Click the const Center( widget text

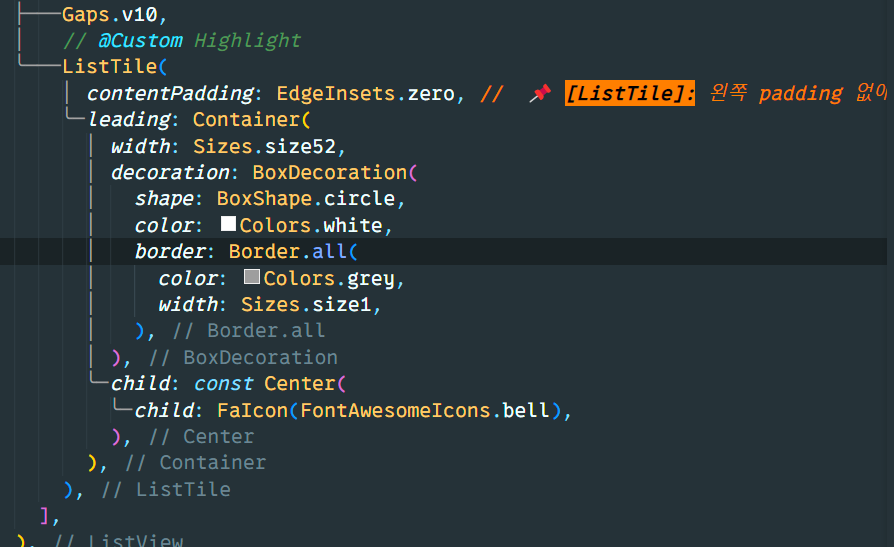(270, 384)
